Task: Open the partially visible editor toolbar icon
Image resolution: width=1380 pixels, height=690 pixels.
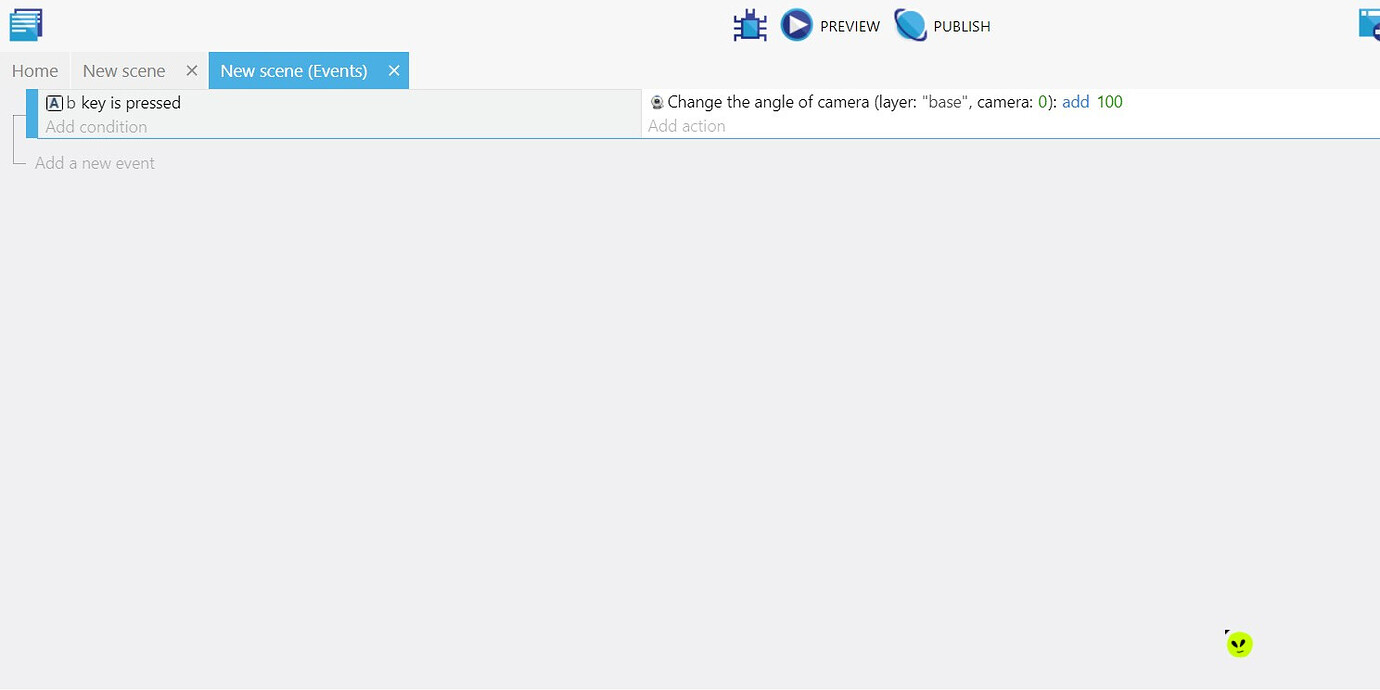Action: click(x=1369, y=24)
